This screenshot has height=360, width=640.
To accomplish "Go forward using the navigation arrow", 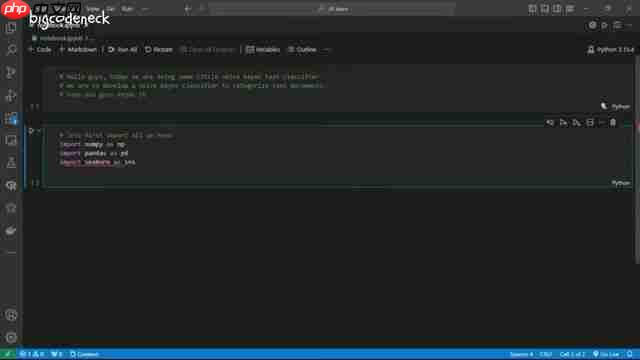I will coord(202,9).
